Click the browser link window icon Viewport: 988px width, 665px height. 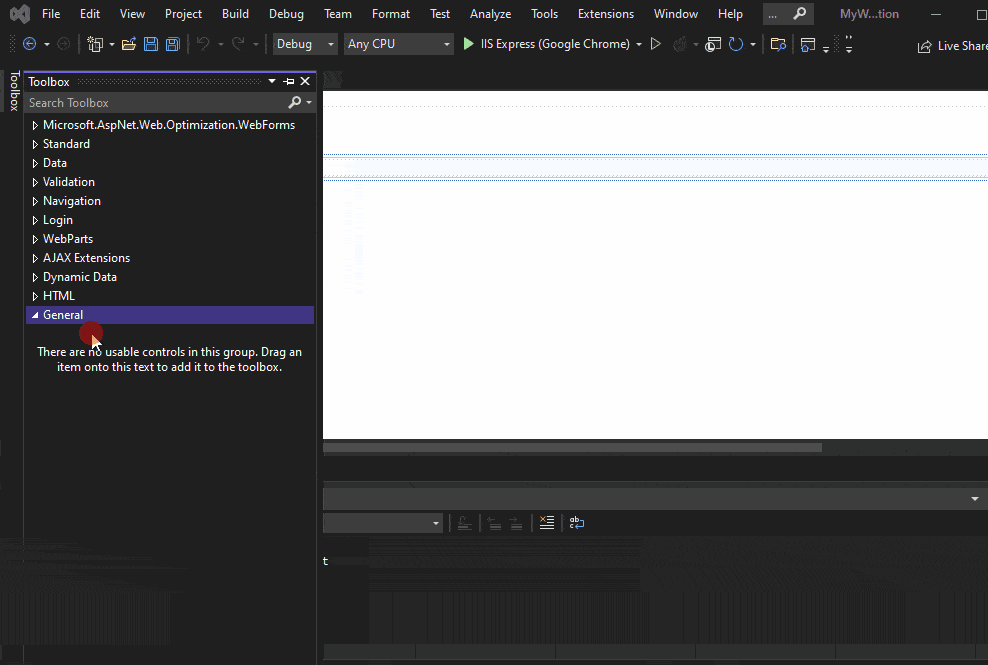click(713, 44)
